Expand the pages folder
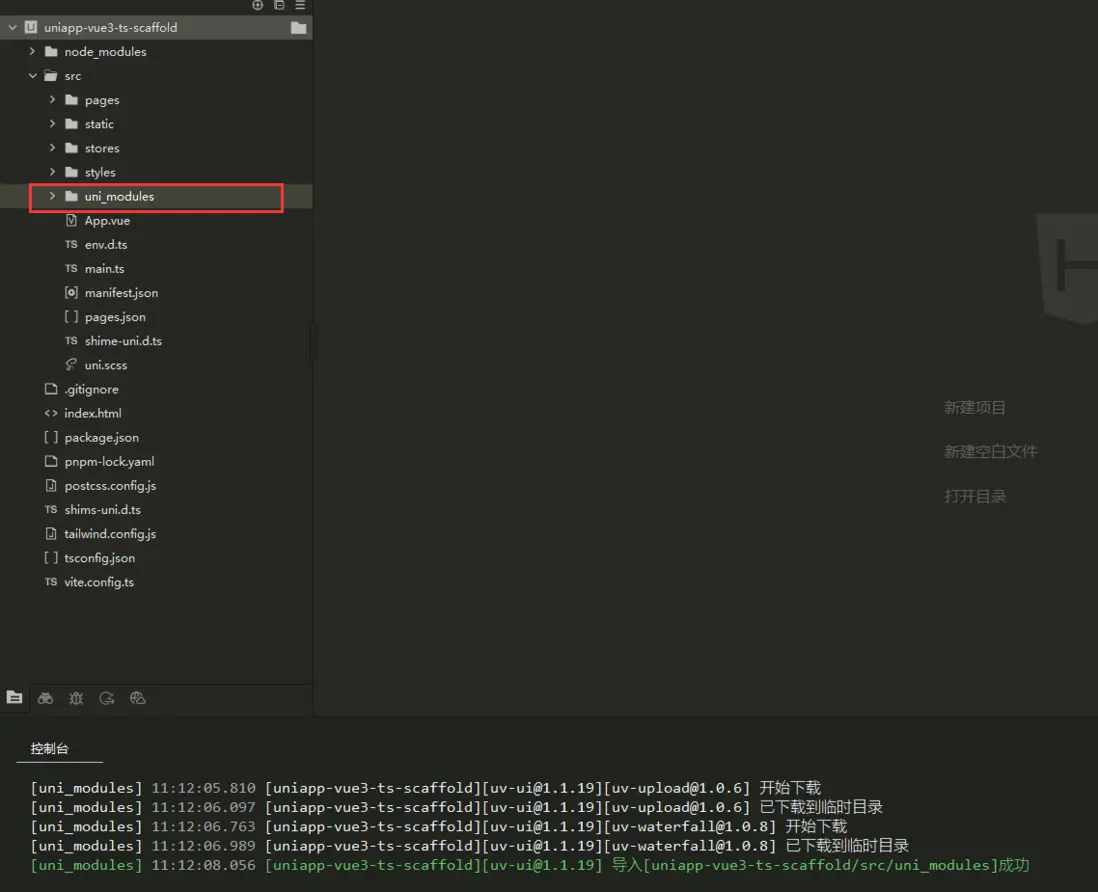 [x=52, y=100]
